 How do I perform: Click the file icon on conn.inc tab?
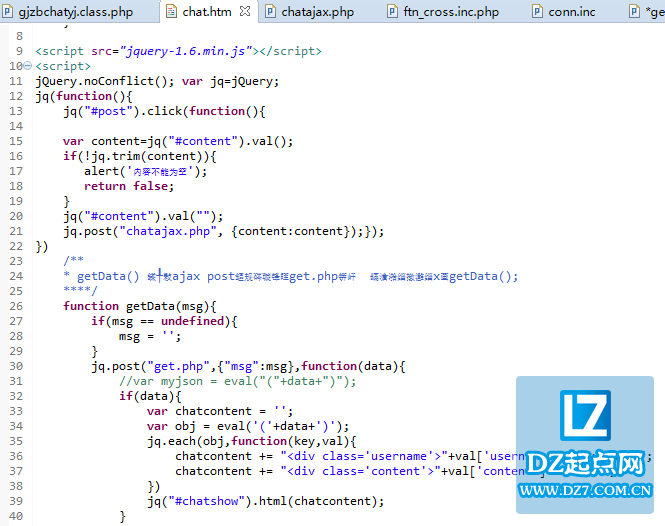537,12
